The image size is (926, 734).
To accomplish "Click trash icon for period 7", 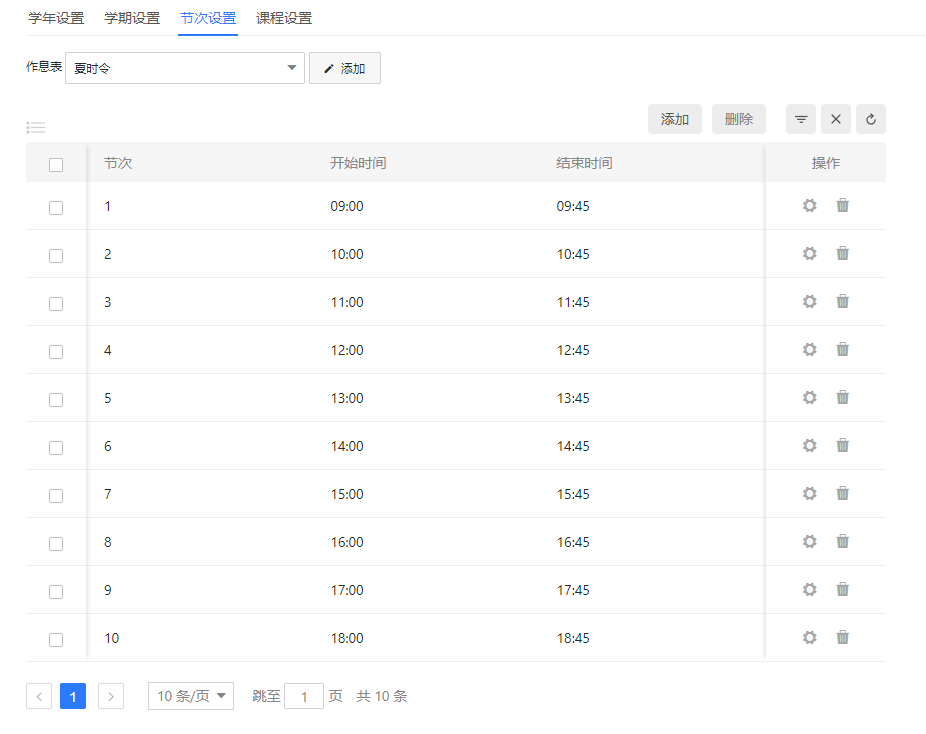I will 843,493.
